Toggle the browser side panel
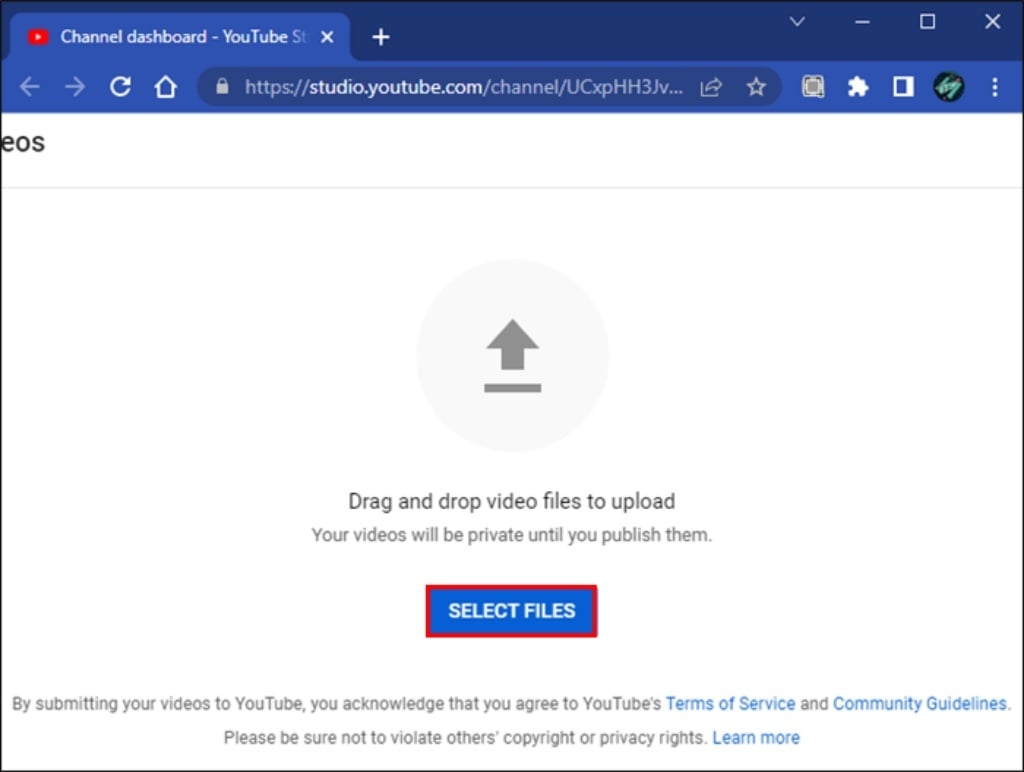1024x772 pixels. coord(903,87)
